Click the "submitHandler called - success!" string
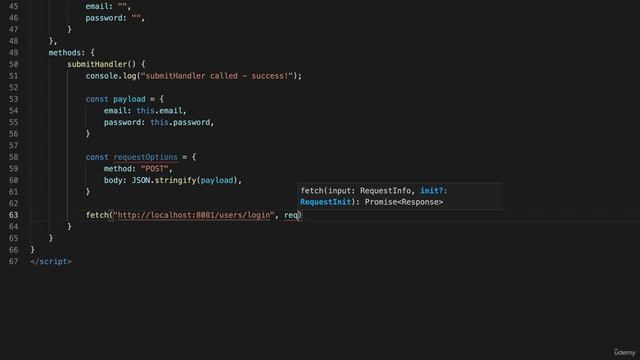 pyautogui.click(x=217, y=76)
